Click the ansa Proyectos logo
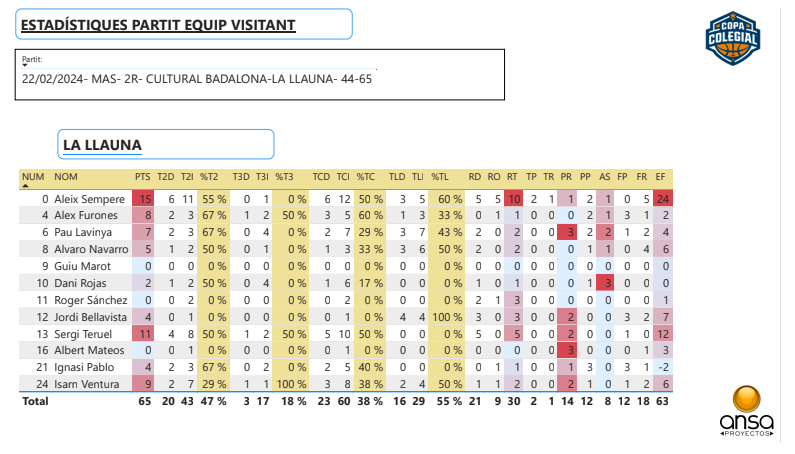Screen dimensions: 795x454 pos(747,411)
